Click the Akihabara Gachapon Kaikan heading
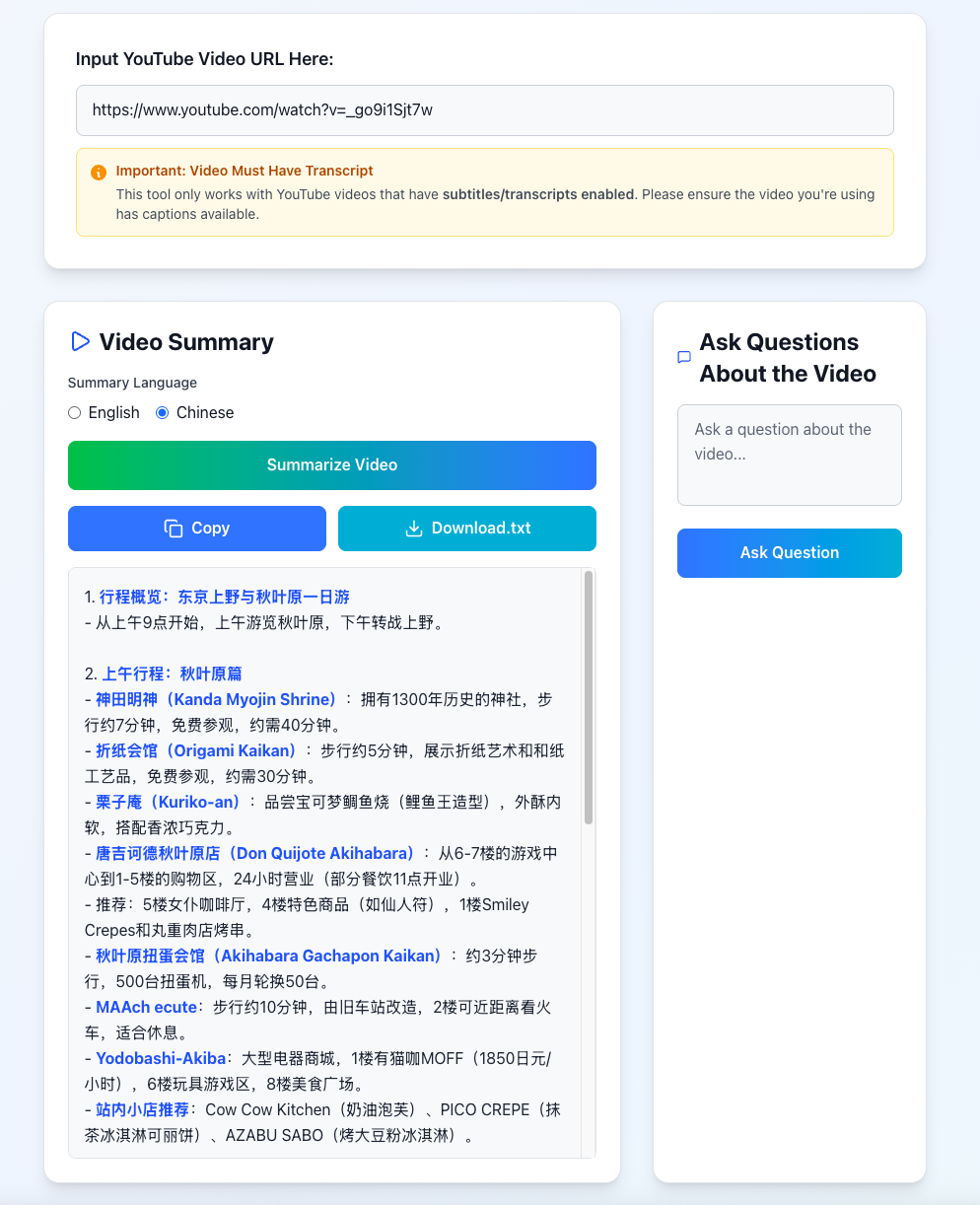Screen dimensions: 980x1205 (x=270, y=956)
